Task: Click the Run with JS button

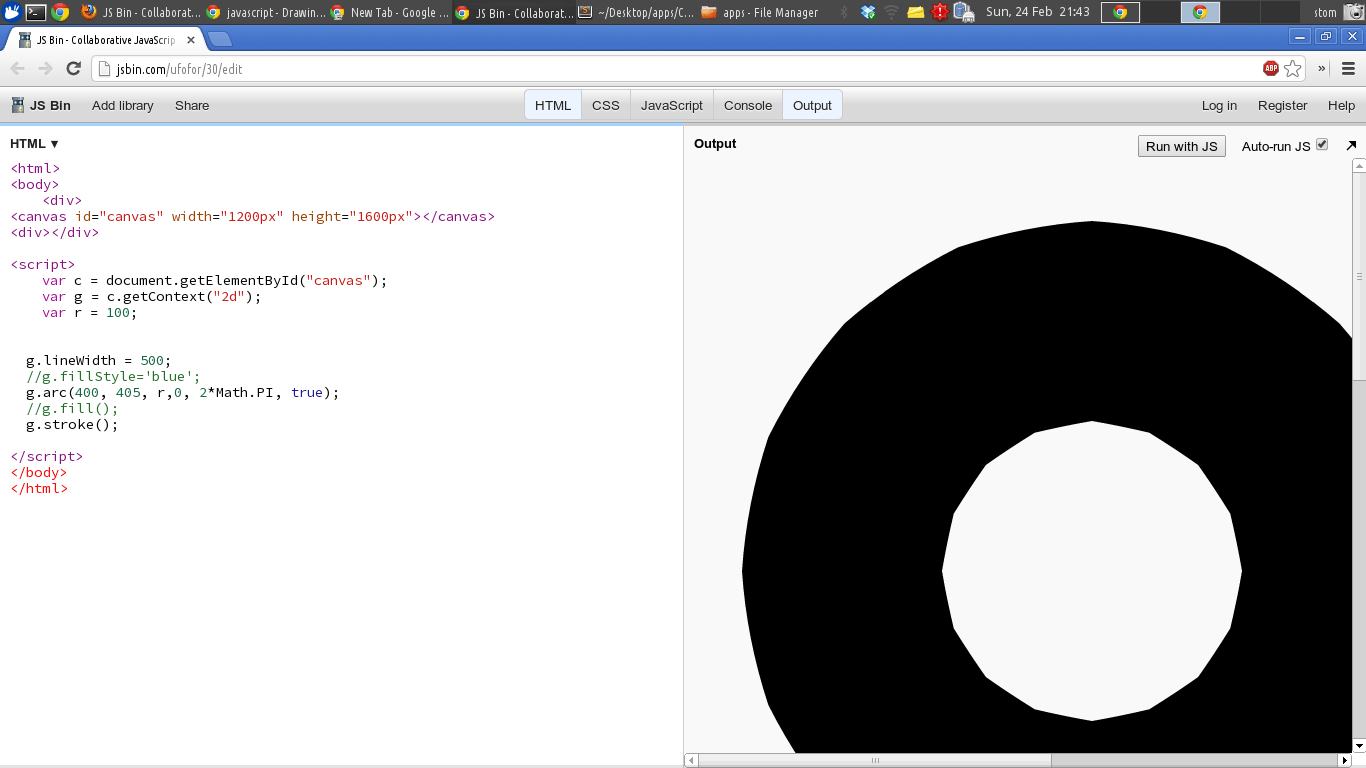Action: coord(1181,145)
